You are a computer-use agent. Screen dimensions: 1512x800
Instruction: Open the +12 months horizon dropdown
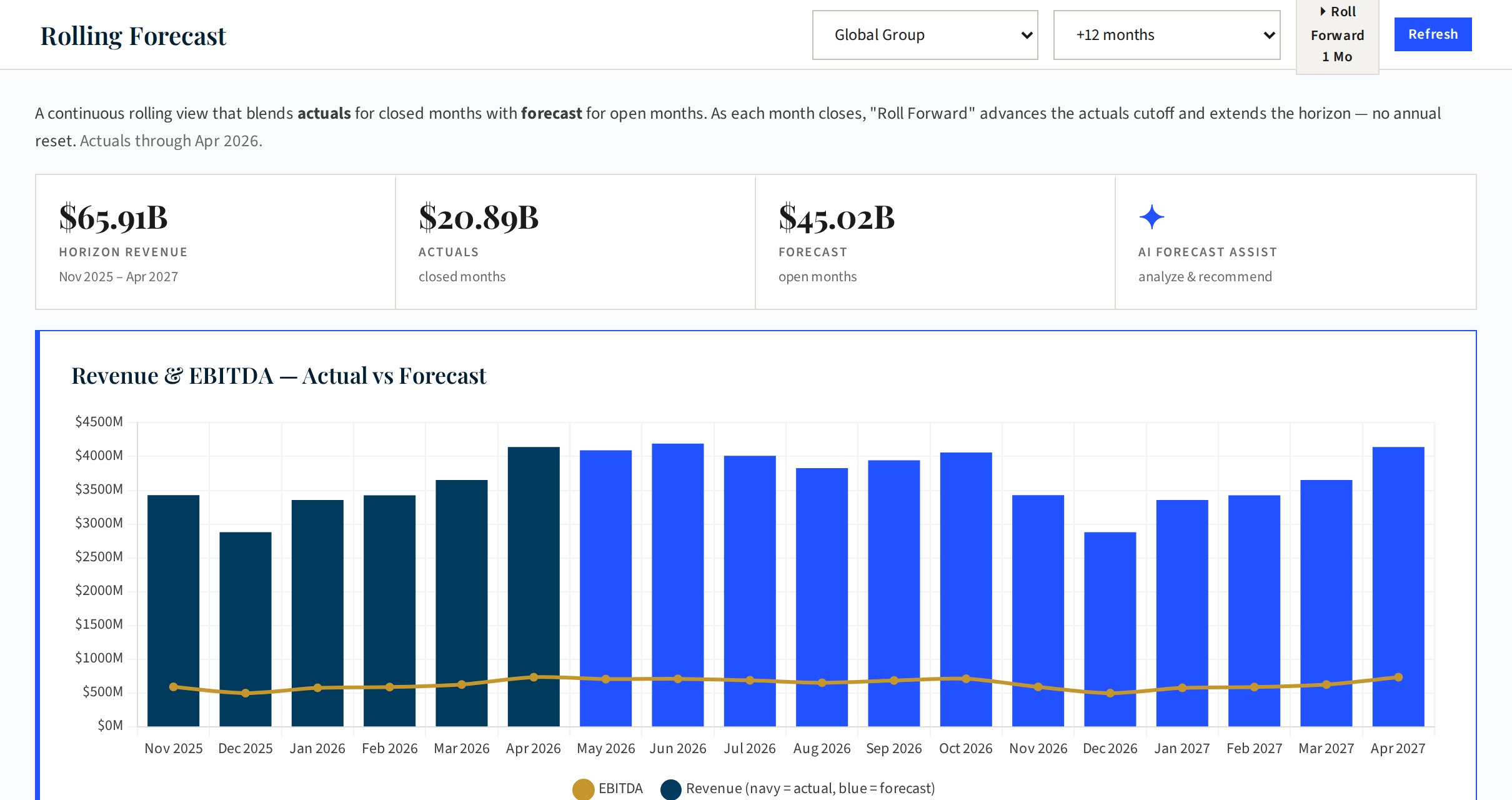(x=1166, y=35)
